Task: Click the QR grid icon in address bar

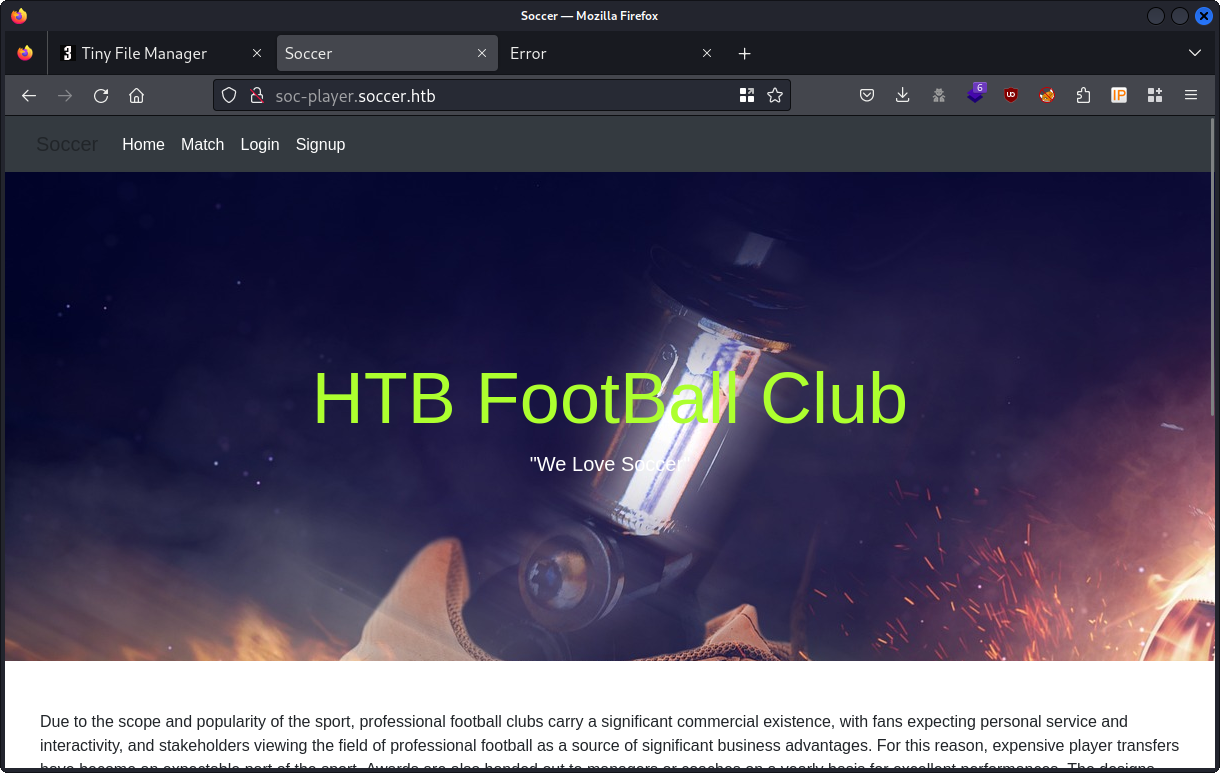Action: point(746,96)
